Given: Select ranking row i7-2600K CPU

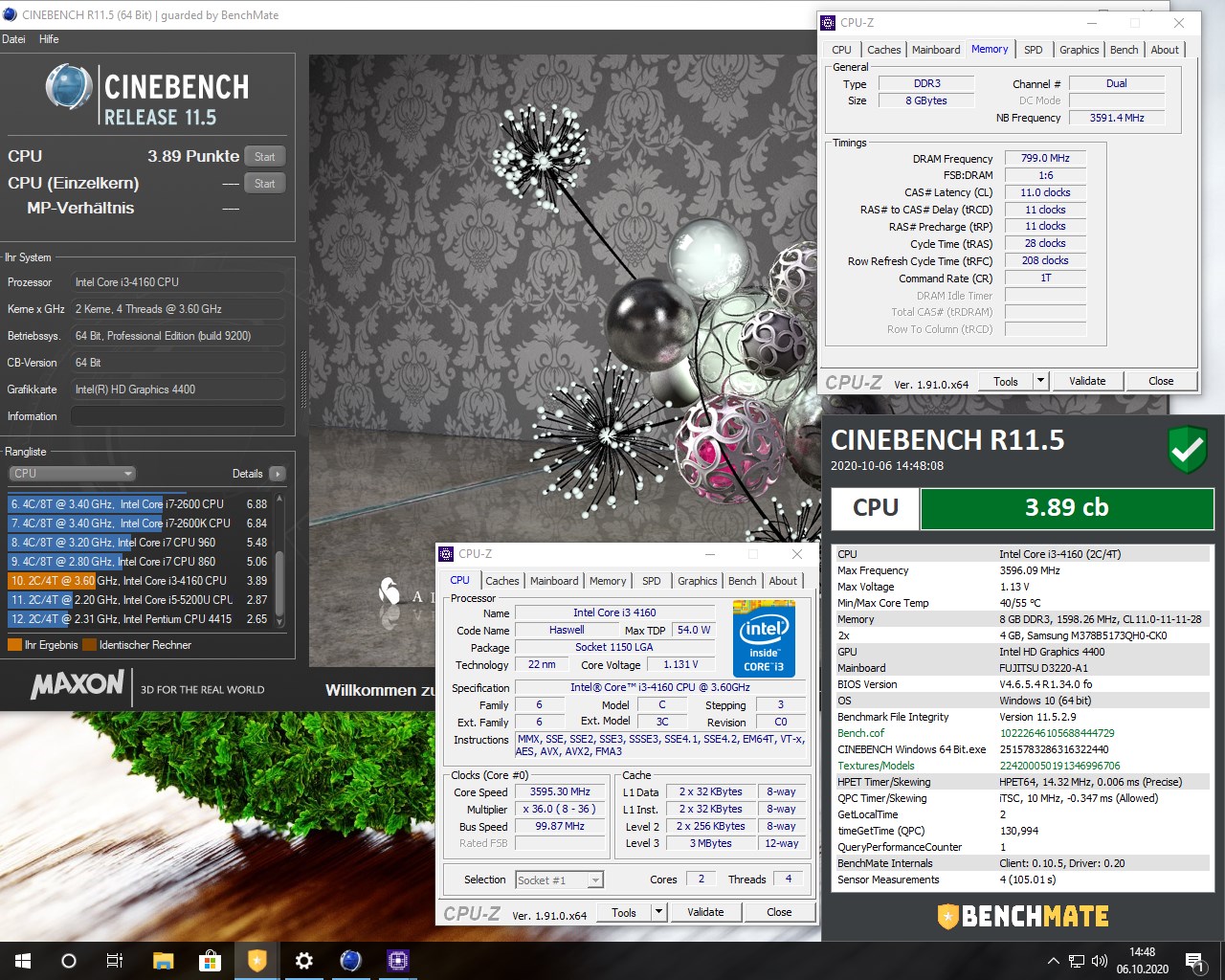Looking at the screenshot, I should pos(140,523).
